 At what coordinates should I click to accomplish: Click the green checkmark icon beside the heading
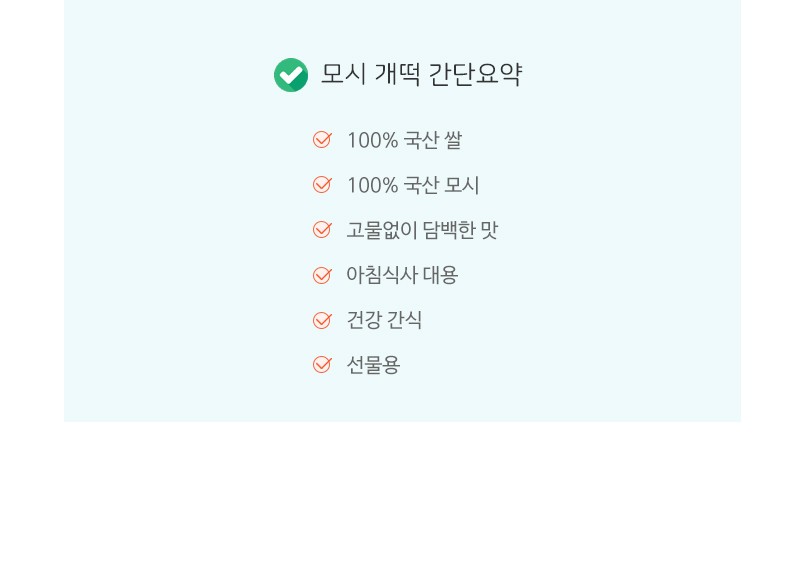pos(291,75)
